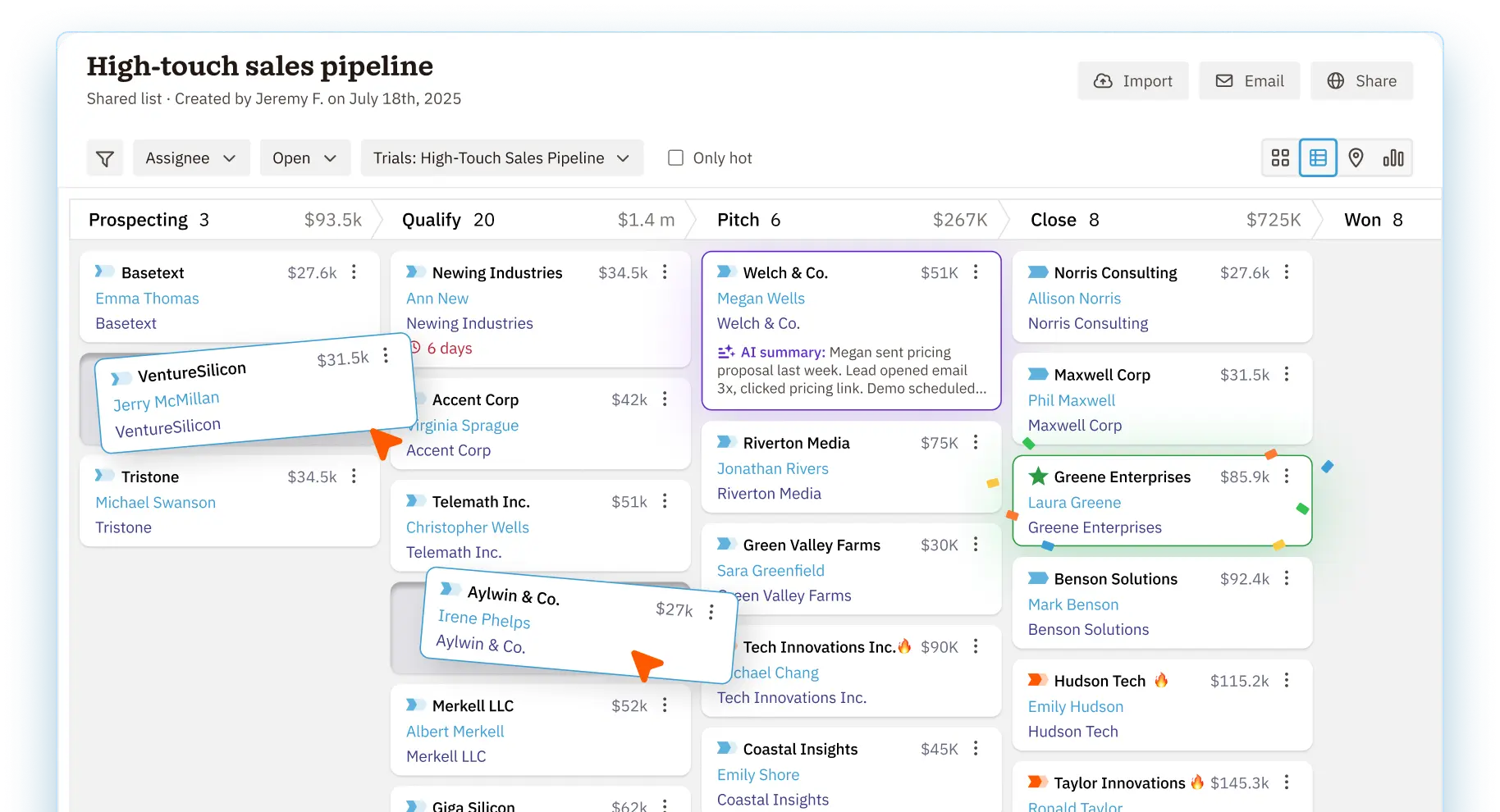
Task: Open the Open status dropdown
Action: (x=304, y=158)
